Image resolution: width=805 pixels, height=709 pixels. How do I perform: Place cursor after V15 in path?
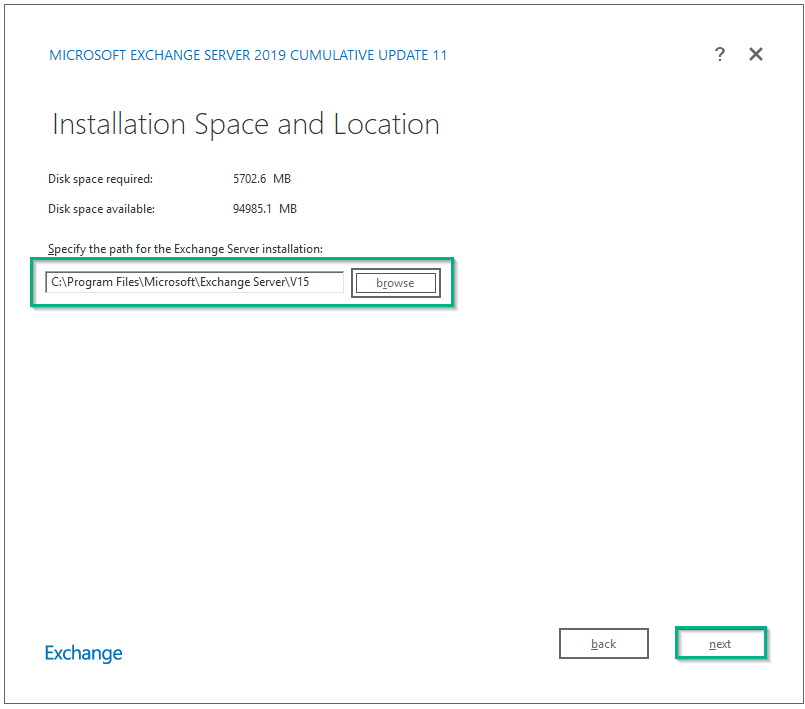point(310,282)
